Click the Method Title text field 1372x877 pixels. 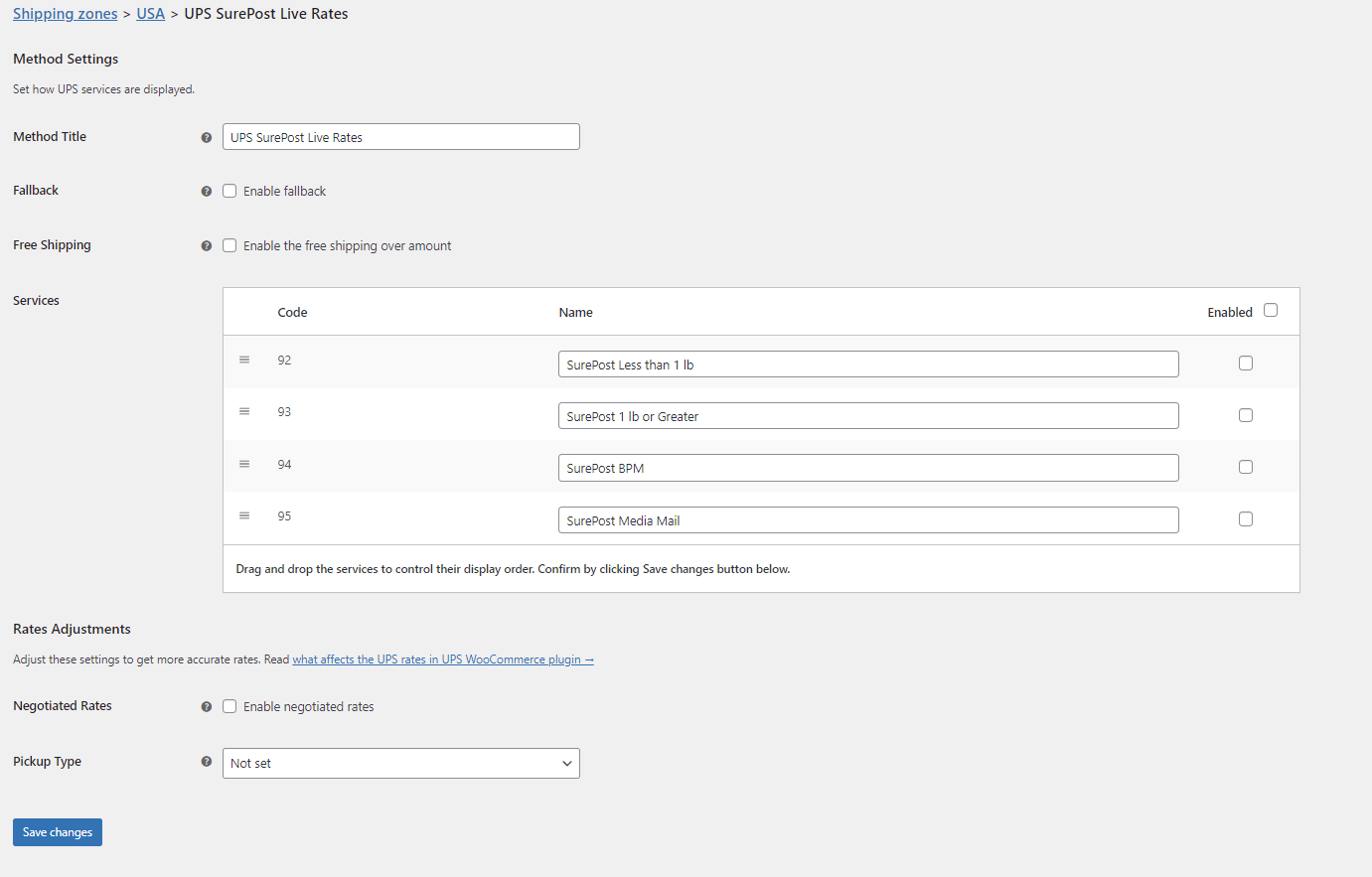pyautogui.click(x=400, y=137)
